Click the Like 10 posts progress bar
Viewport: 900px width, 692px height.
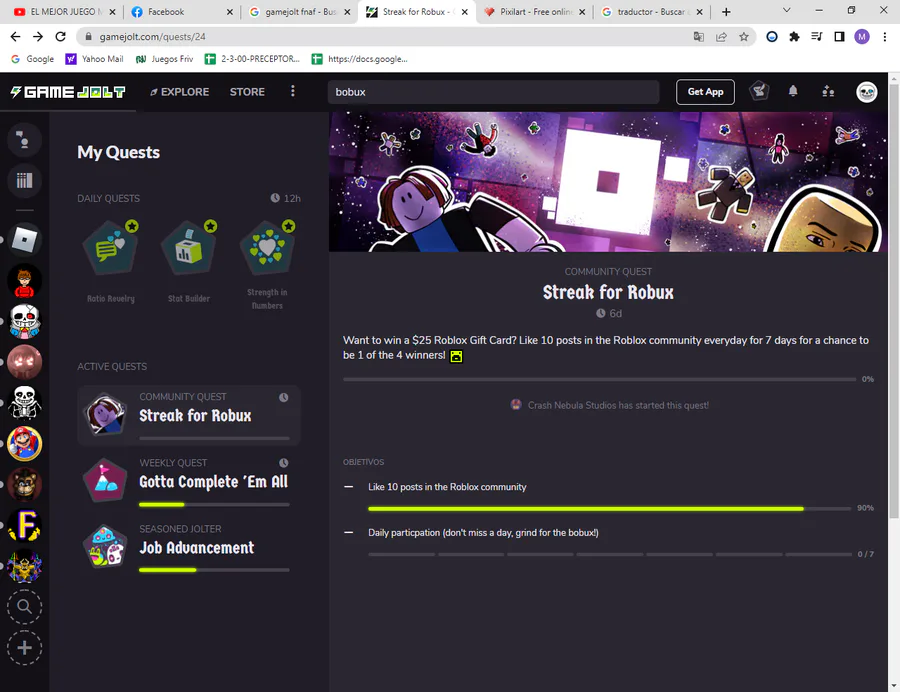tap(610, 508)
